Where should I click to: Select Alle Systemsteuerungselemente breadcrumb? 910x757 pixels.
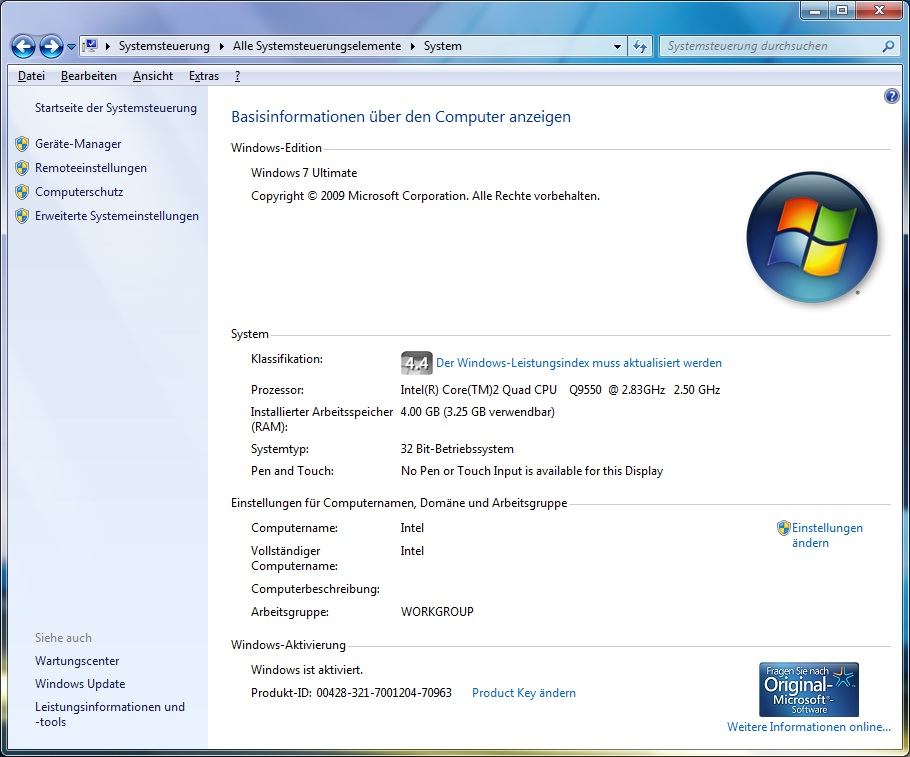317,46
